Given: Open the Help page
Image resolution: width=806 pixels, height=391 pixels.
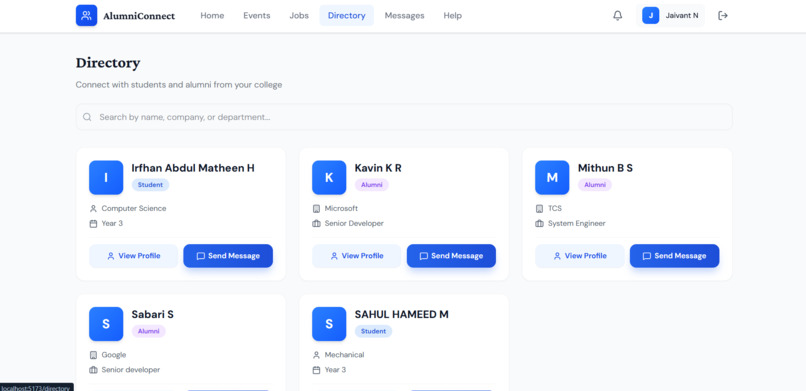Looking at the screenshot, I should pos(452,15).
